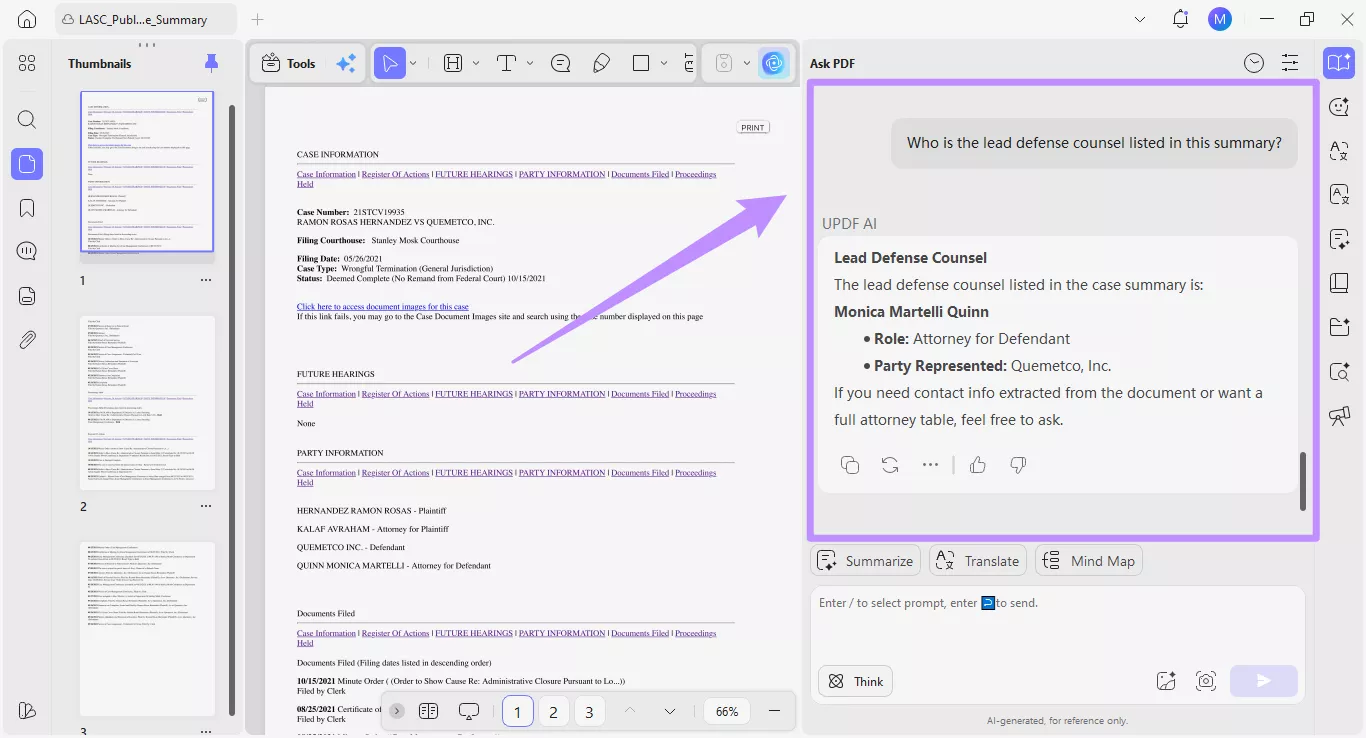Toggle the Think mode button
Viewport: 1366px width, 738px height.
(855, 681)
